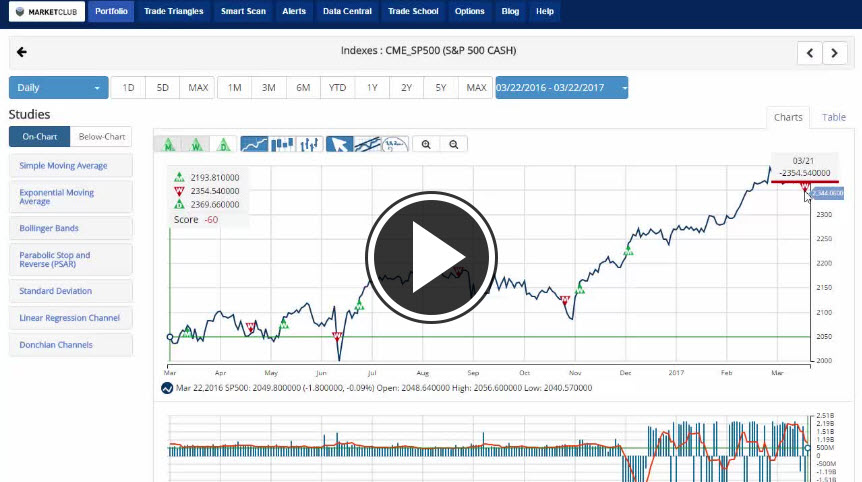Click the back arrow icon
862x482 pixels.
pos(21,52)
